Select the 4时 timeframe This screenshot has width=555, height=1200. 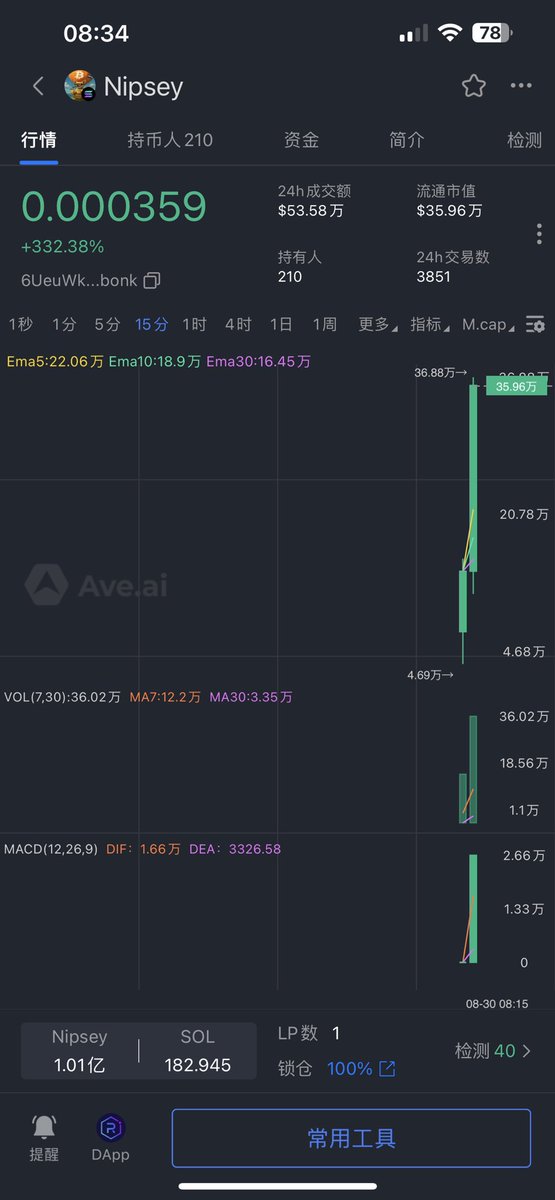tap(238, 324)
